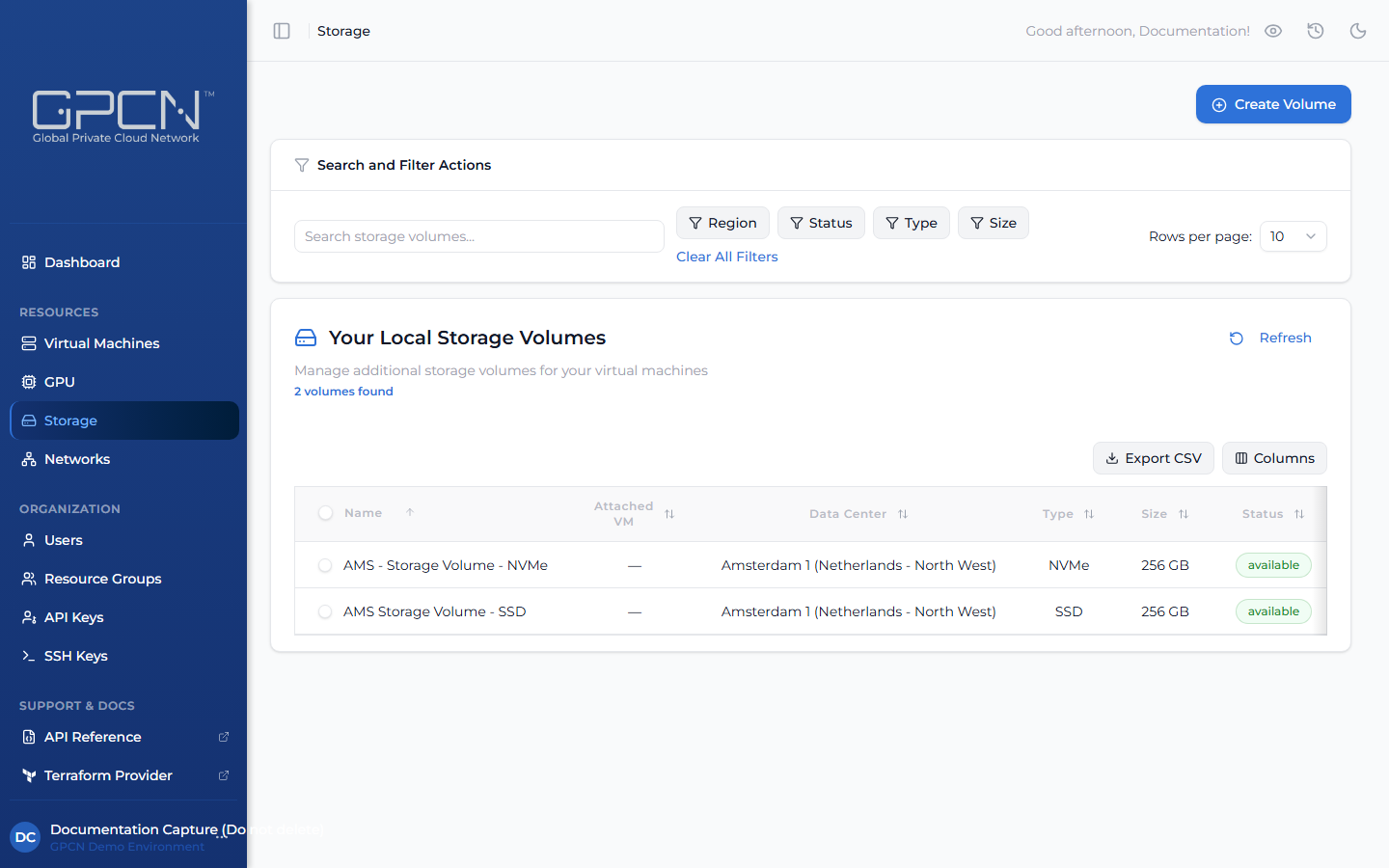Viewport: 1389px width, 868px height.
Task: Open Users page
Action: coord(123,540)
